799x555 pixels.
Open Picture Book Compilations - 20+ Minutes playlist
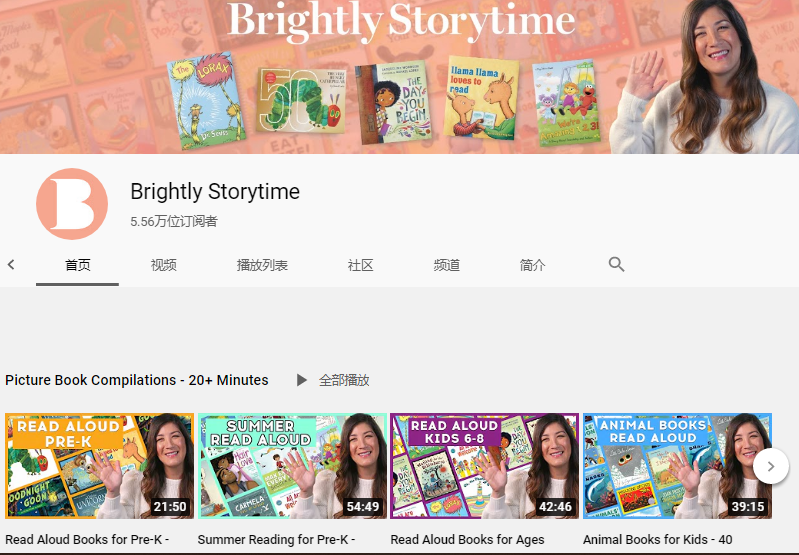point(137,380)
